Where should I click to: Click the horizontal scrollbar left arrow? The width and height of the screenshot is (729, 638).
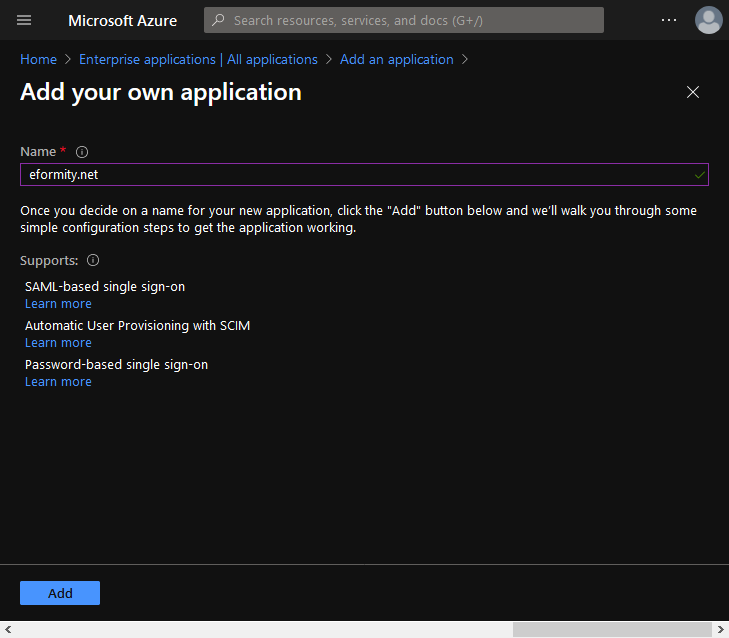pos(7,630)
